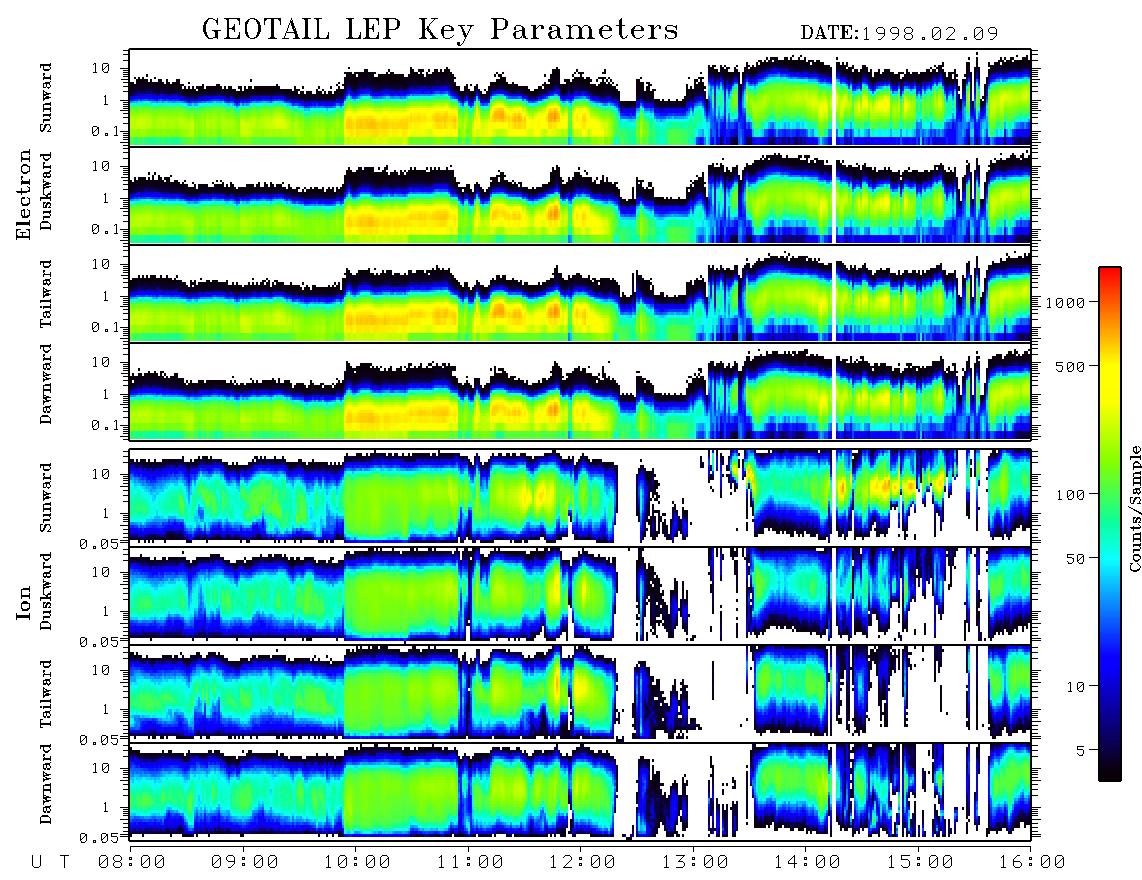The width and height of the screenshot is (1142, 880).
Task: Select the Ion Duskward spectrogram panel
Action: pos(580,595)
